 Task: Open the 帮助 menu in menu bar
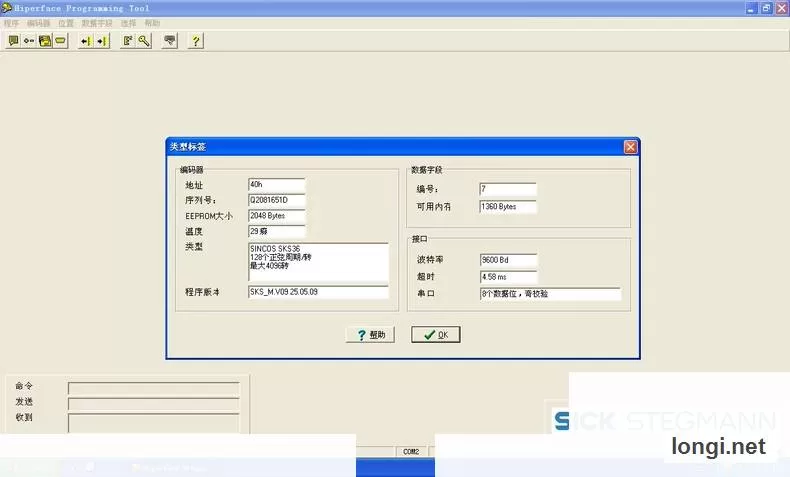(152, 23)
